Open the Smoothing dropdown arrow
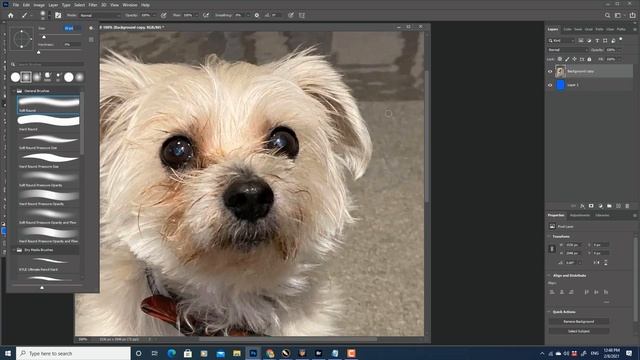640x360 pixels. [248, 15]
